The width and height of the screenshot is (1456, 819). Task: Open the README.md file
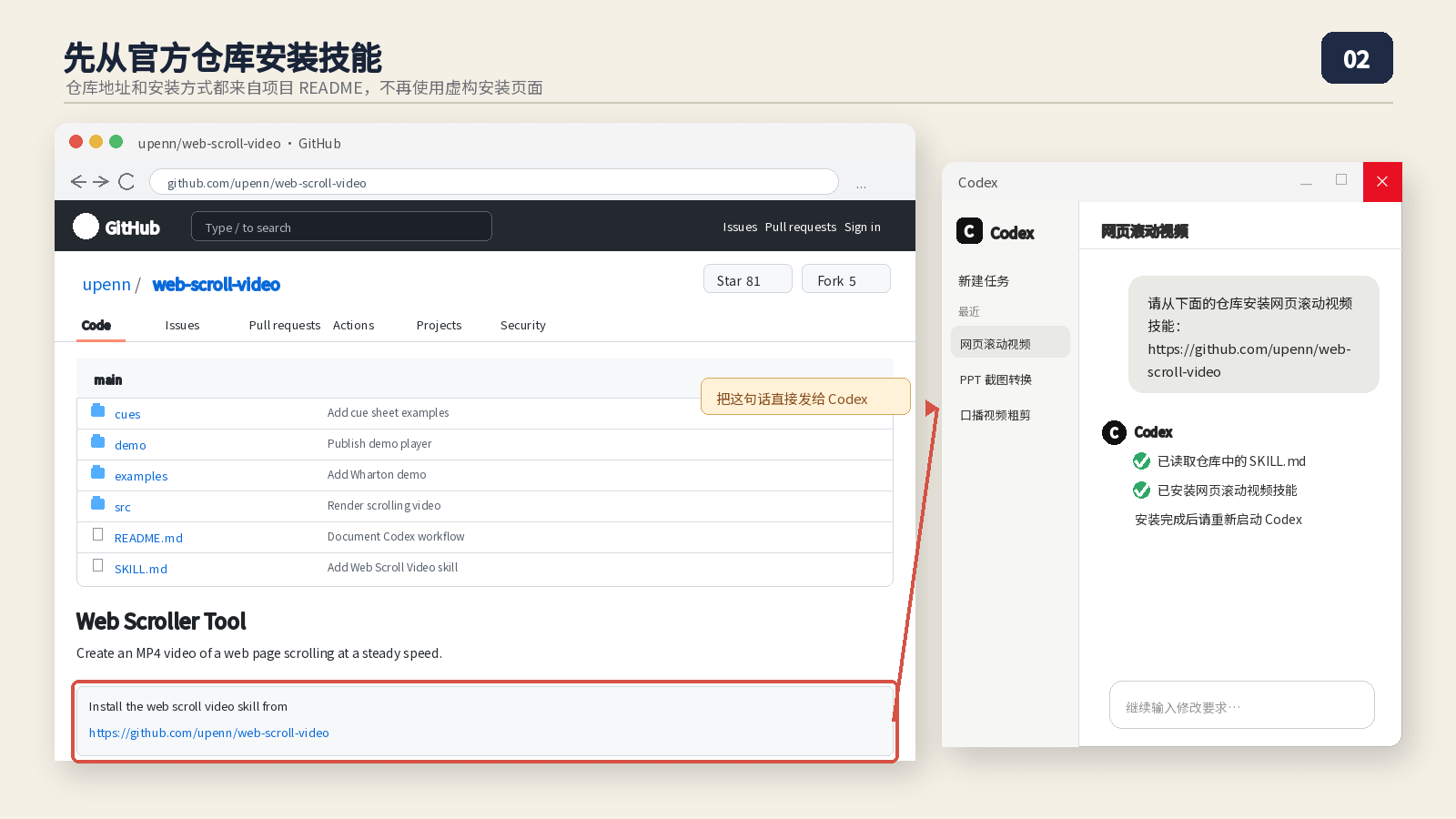(x=148, y=538)
